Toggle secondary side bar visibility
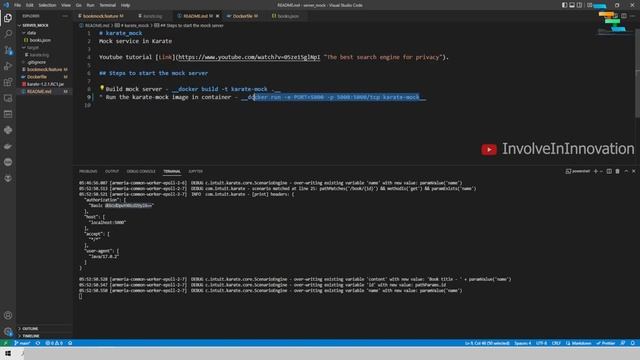Image resolution: width=640 pixels, height=360 pixels. pyautogui.click(x=580, y=5)
